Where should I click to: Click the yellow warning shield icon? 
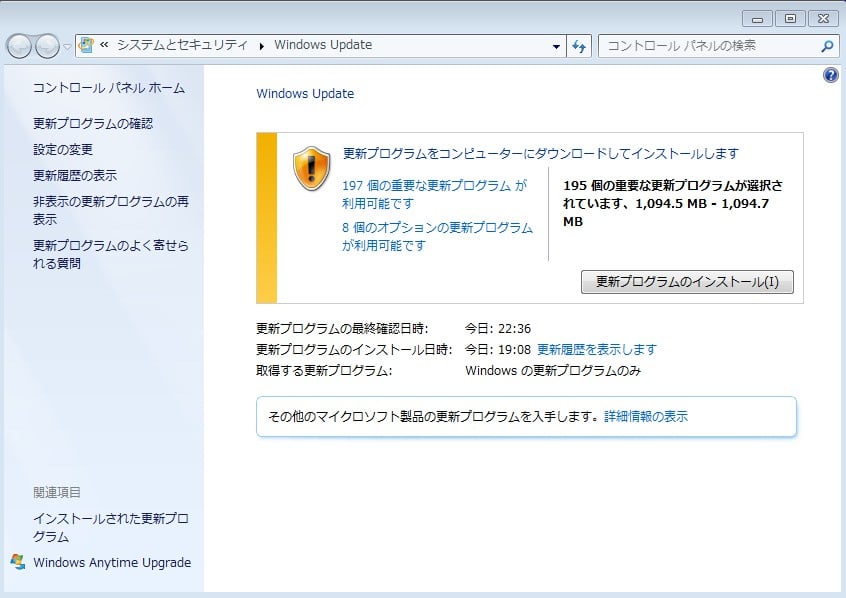pos(311,169)
